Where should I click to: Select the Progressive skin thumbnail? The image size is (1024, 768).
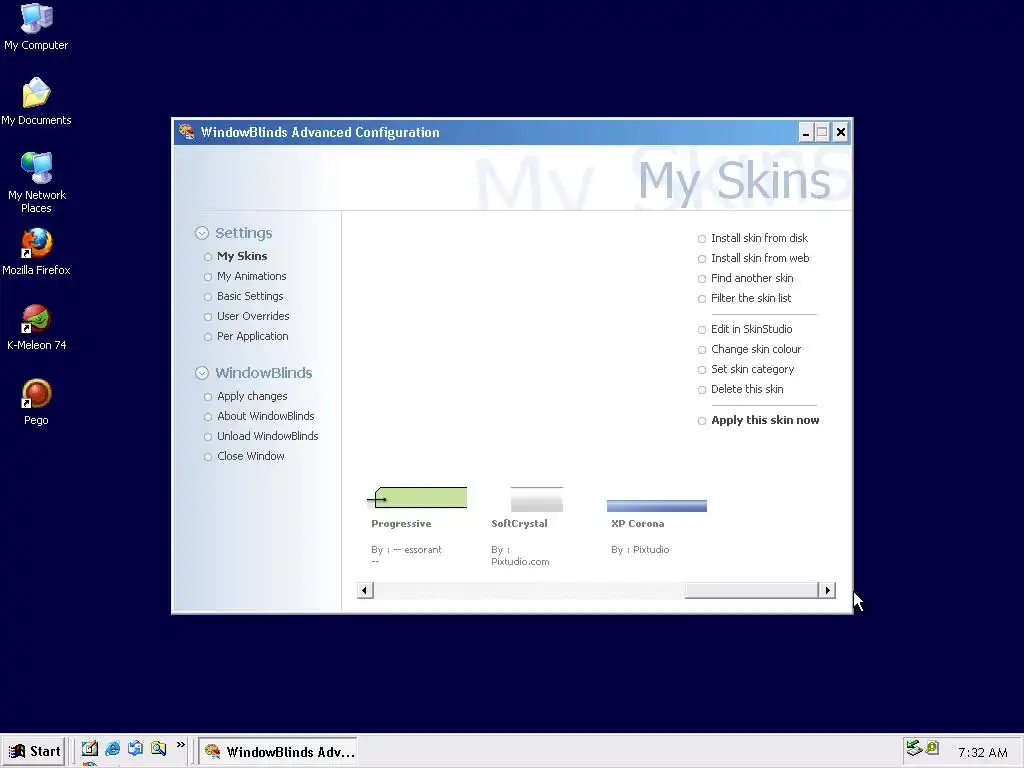pos(417,498)
